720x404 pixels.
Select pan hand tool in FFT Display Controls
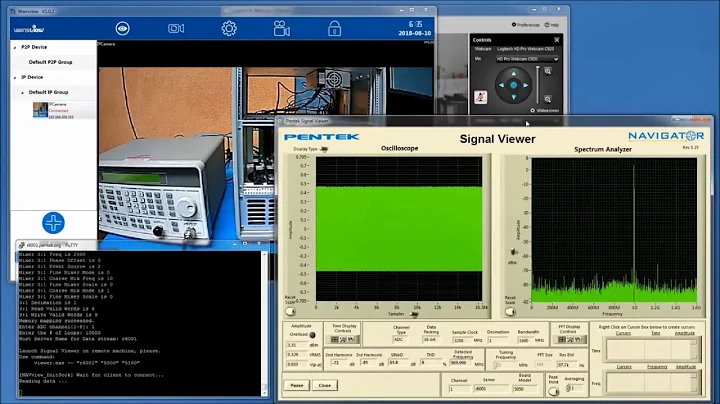click(x=578, y=340)
